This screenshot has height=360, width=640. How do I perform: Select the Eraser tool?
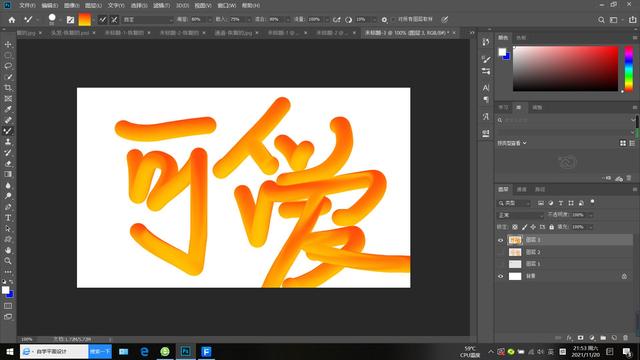point(8,163)
